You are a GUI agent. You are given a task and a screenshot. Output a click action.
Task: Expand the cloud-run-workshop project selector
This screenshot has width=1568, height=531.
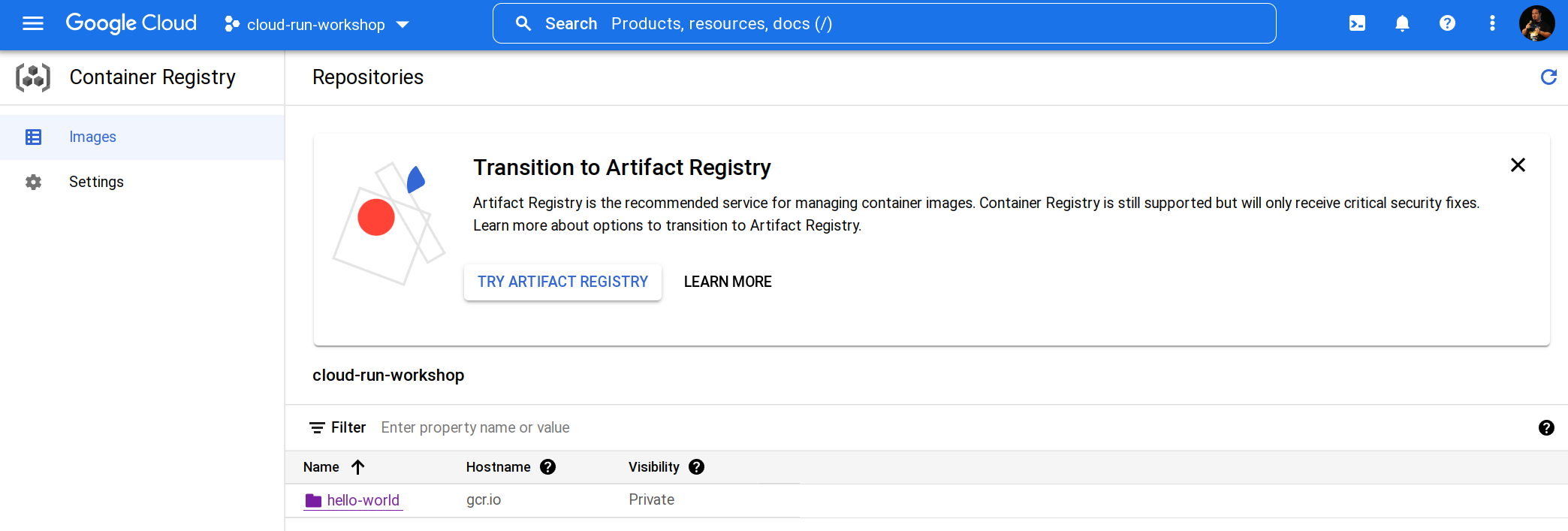click(317, 25)
